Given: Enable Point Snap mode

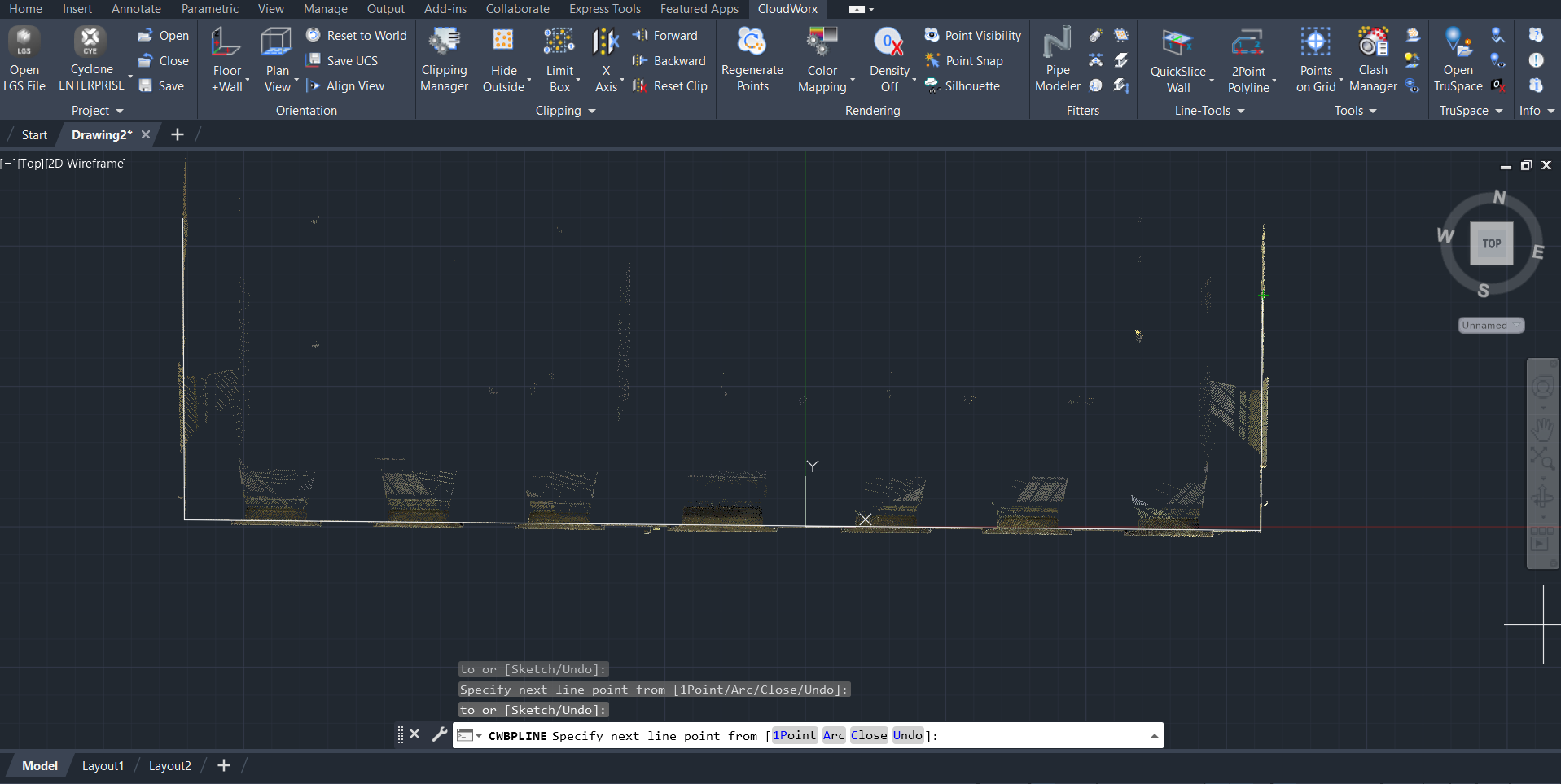Looking at the screenshot, I should (x=965, y=61).
